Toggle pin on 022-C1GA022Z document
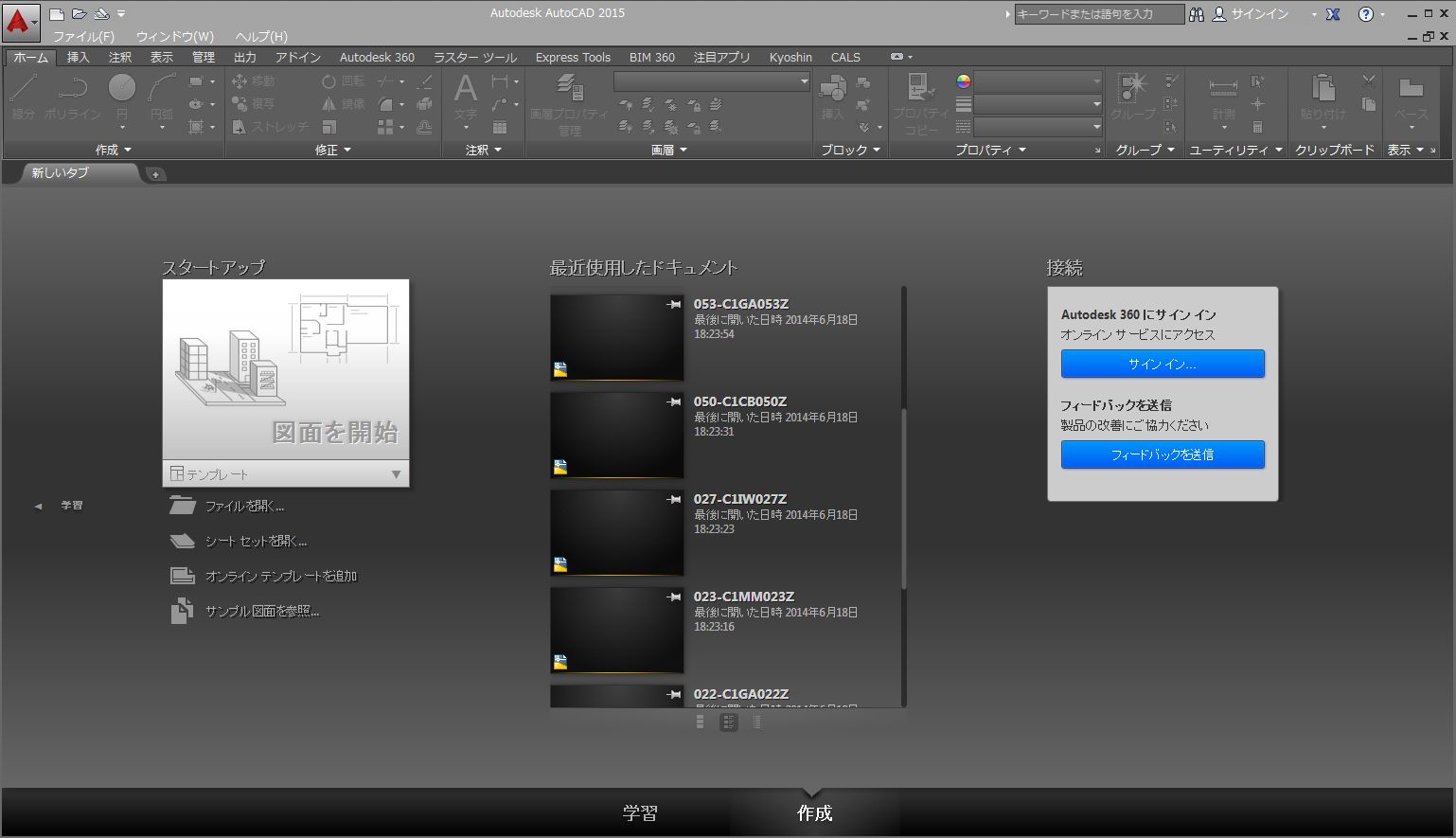Image resolution: width=1456 pixels, height=838 pixels. pos(674,695)
